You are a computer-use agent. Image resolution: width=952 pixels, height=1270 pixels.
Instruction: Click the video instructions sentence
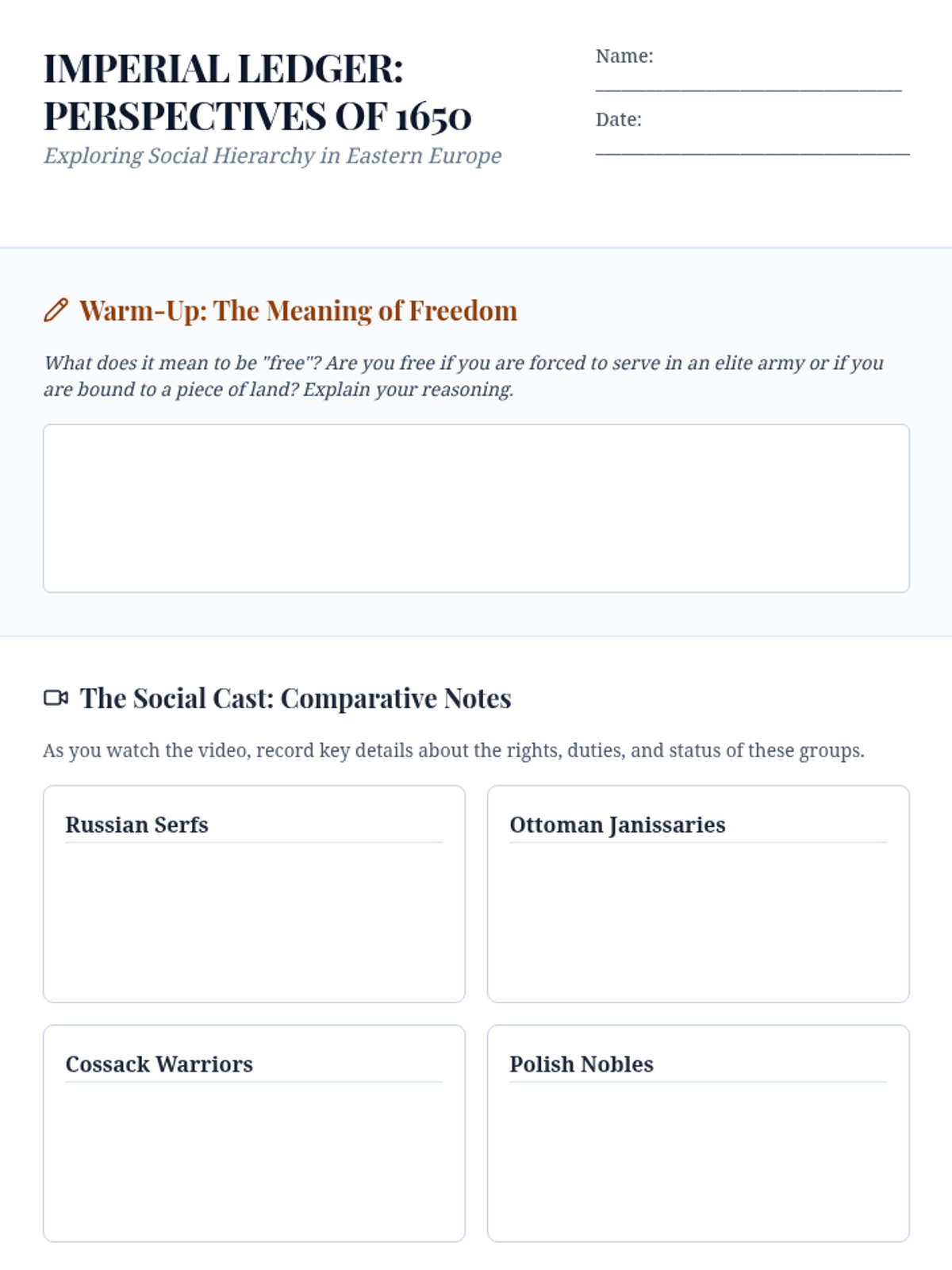453,750
